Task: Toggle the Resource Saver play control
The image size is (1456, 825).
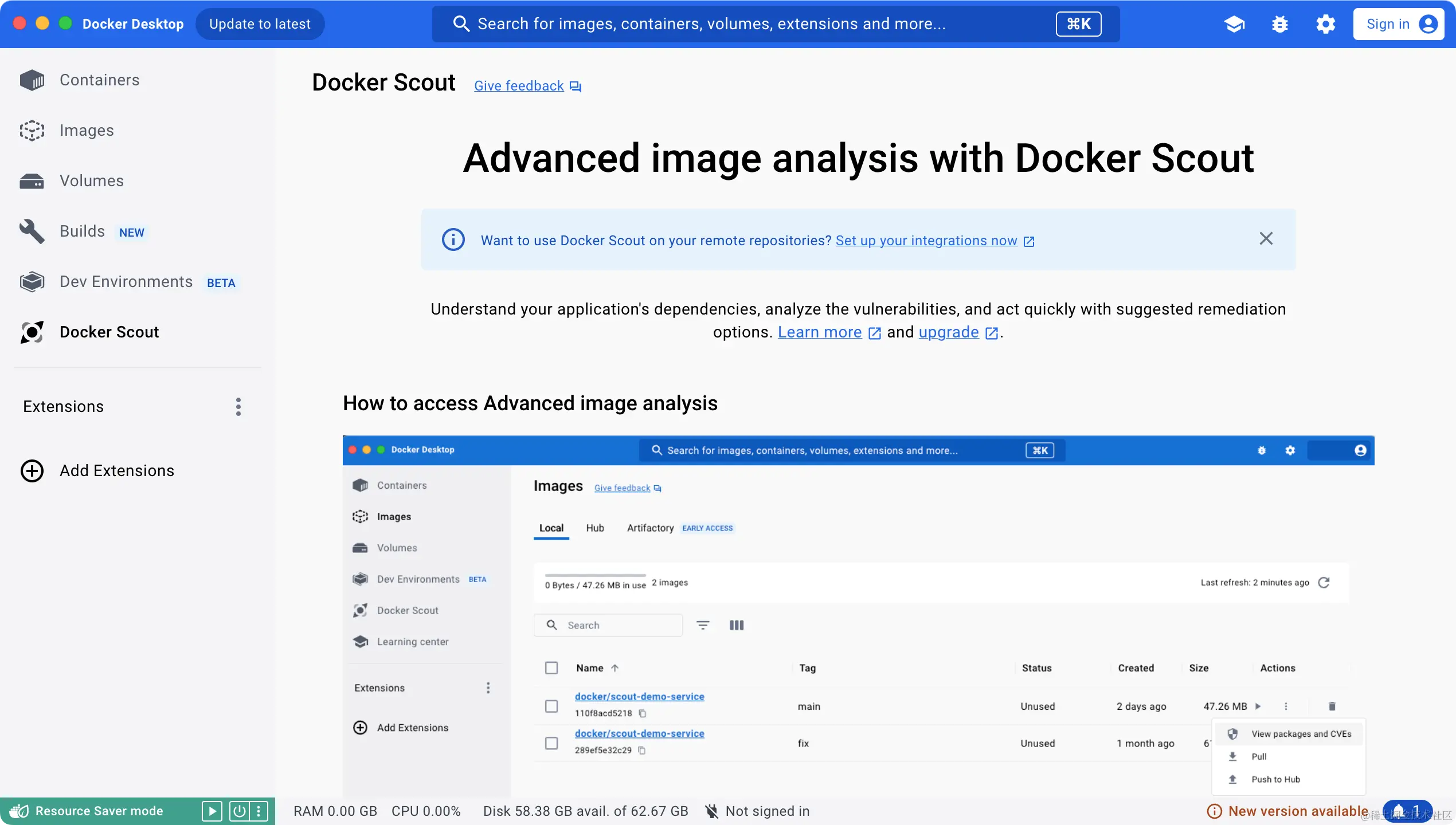Action: click(x=212, y=811)
